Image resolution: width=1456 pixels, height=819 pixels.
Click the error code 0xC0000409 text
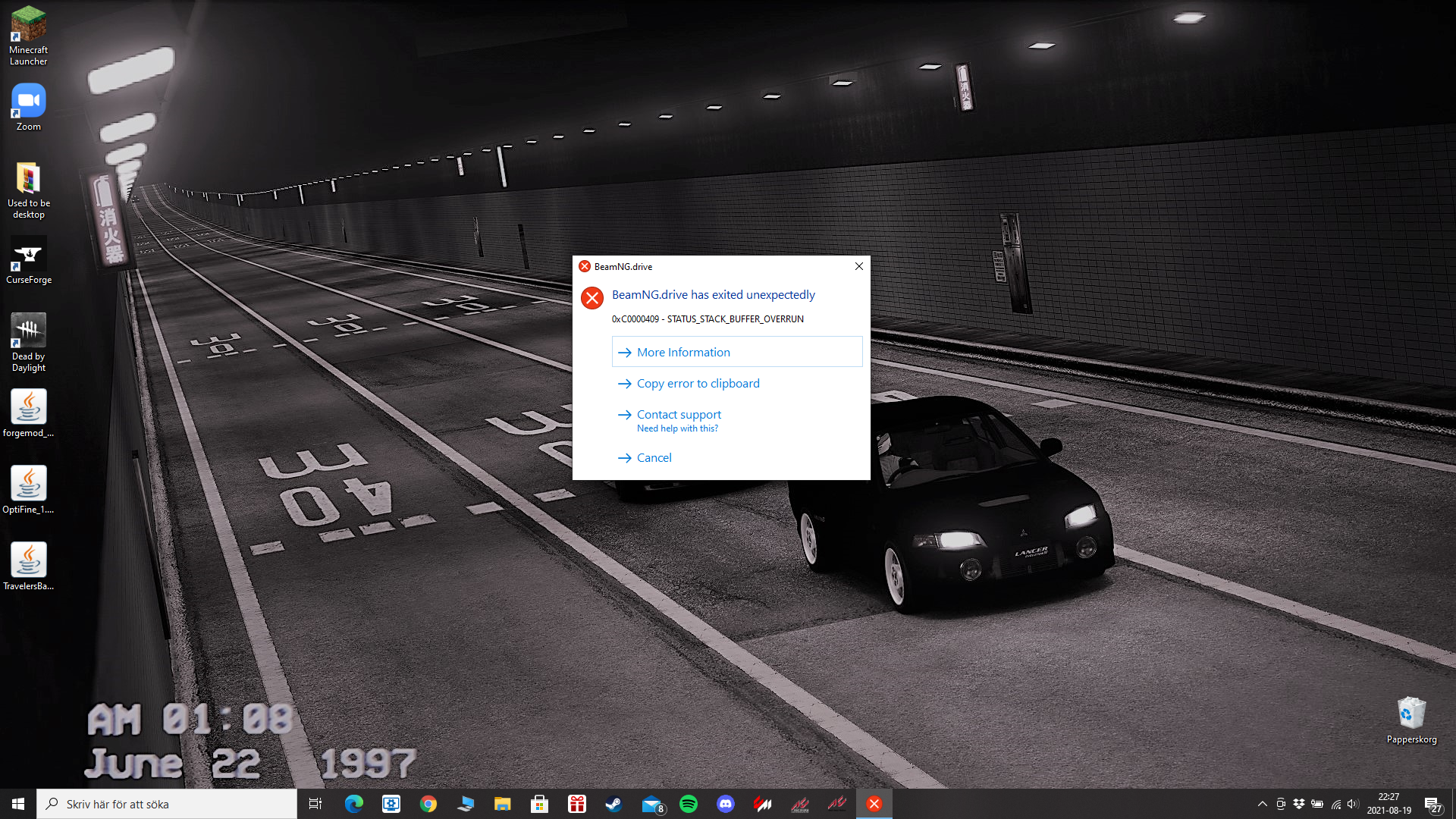click(x=708, y=319)
